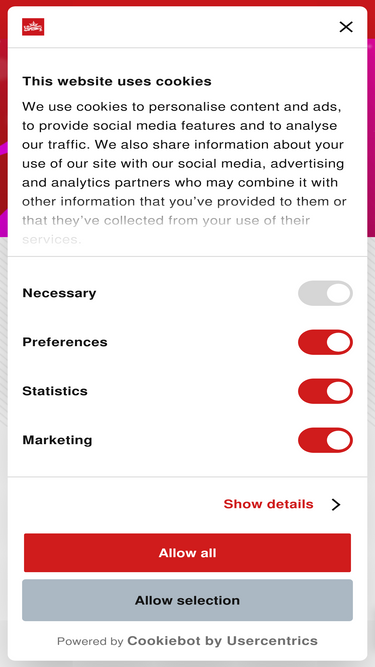Select the Preferences category label
This screenshot has height=667, width=375.
tap(65, 342)
